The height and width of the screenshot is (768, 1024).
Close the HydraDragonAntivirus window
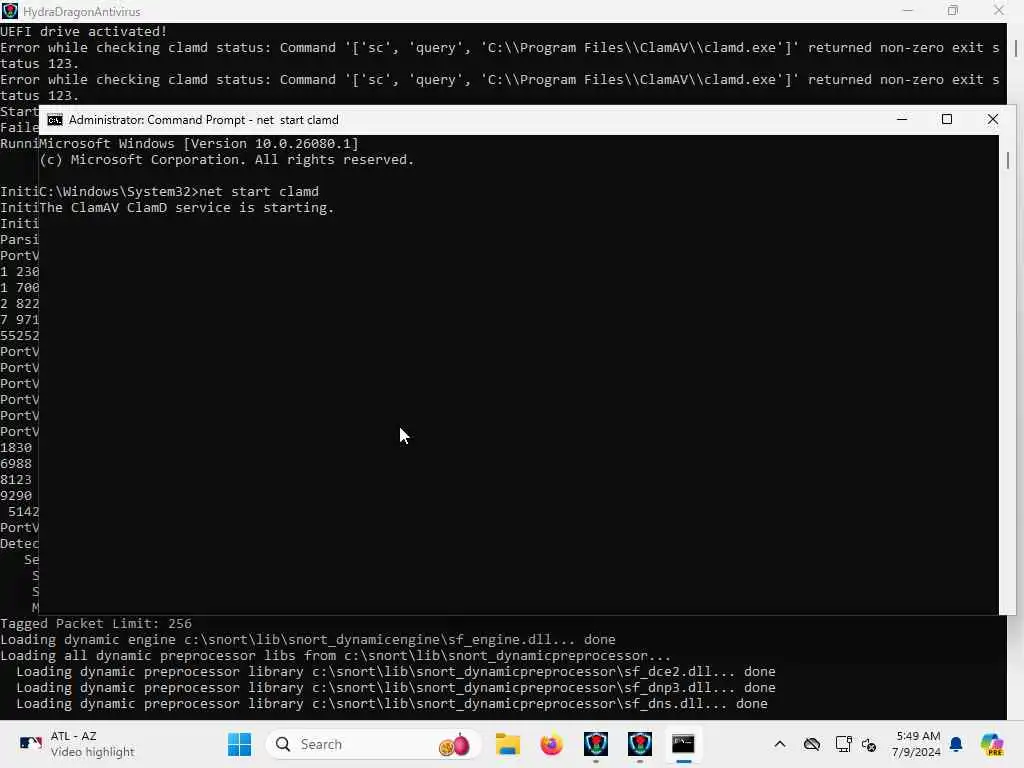point(999,11)
